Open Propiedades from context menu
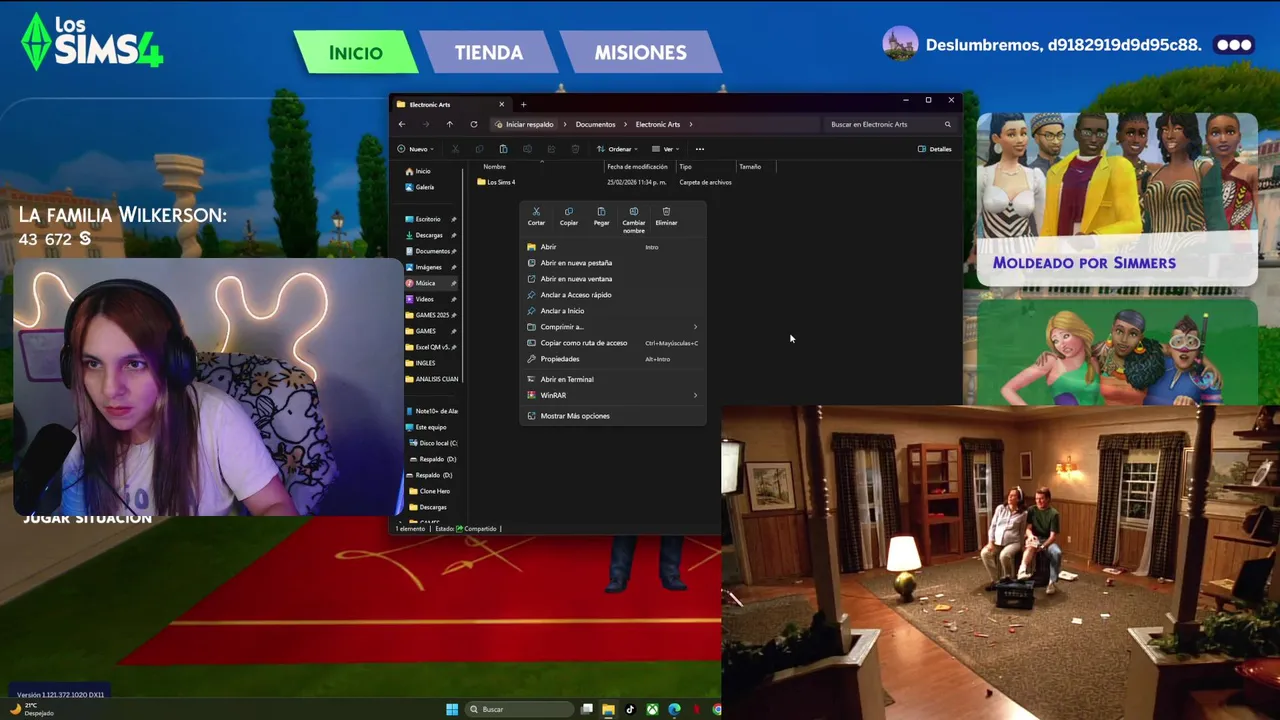The height and width of the screenshot is (720, 1280). [x=612, y=359]
